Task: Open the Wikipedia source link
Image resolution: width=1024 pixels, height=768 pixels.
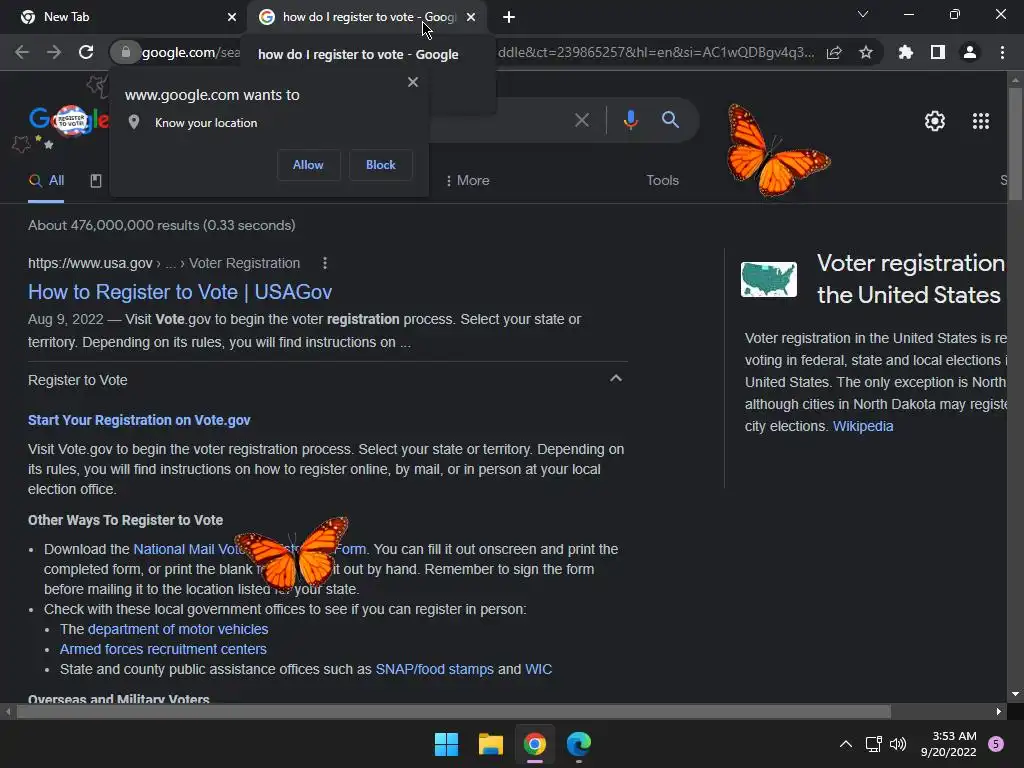Action: point(863,426)
